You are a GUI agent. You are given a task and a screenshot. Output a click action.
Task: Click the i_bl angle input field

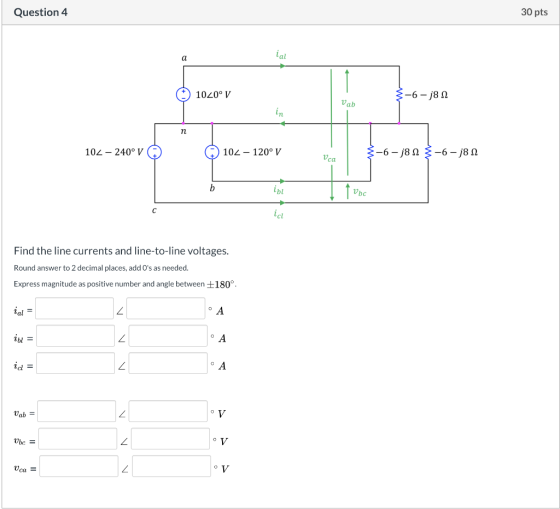168,336
